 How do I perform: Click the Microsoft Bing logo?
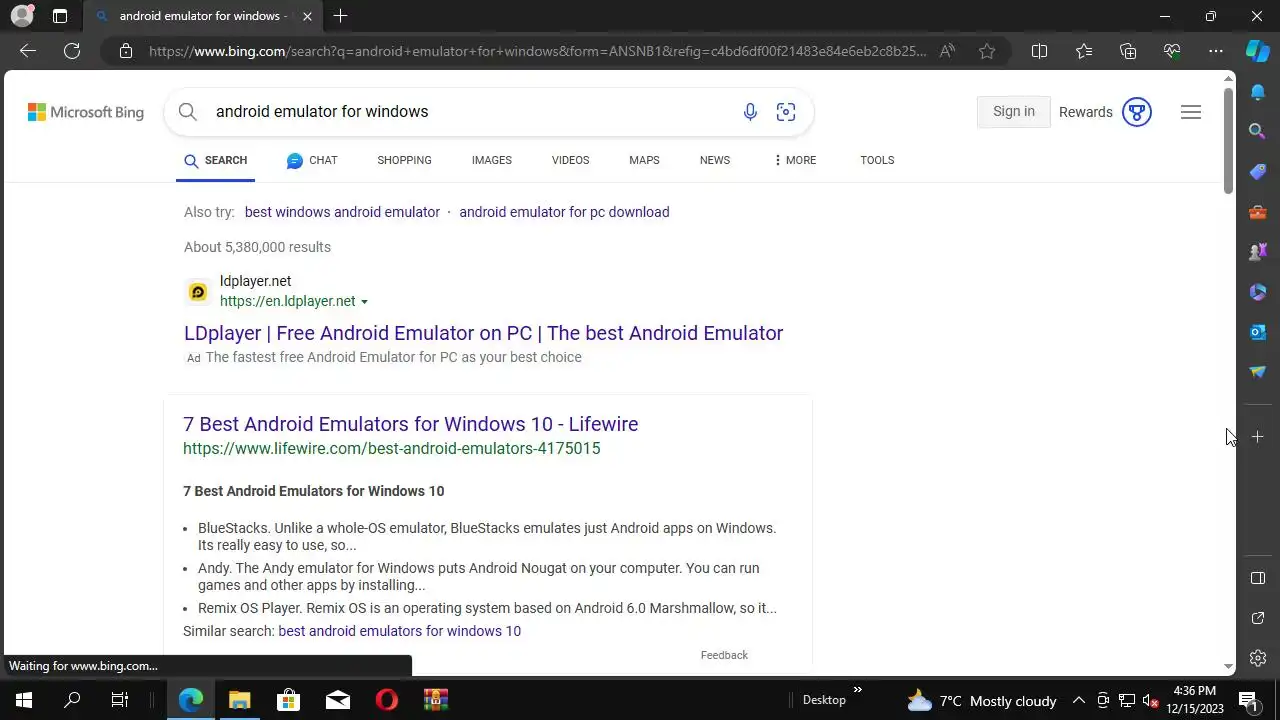click(85, 112)
